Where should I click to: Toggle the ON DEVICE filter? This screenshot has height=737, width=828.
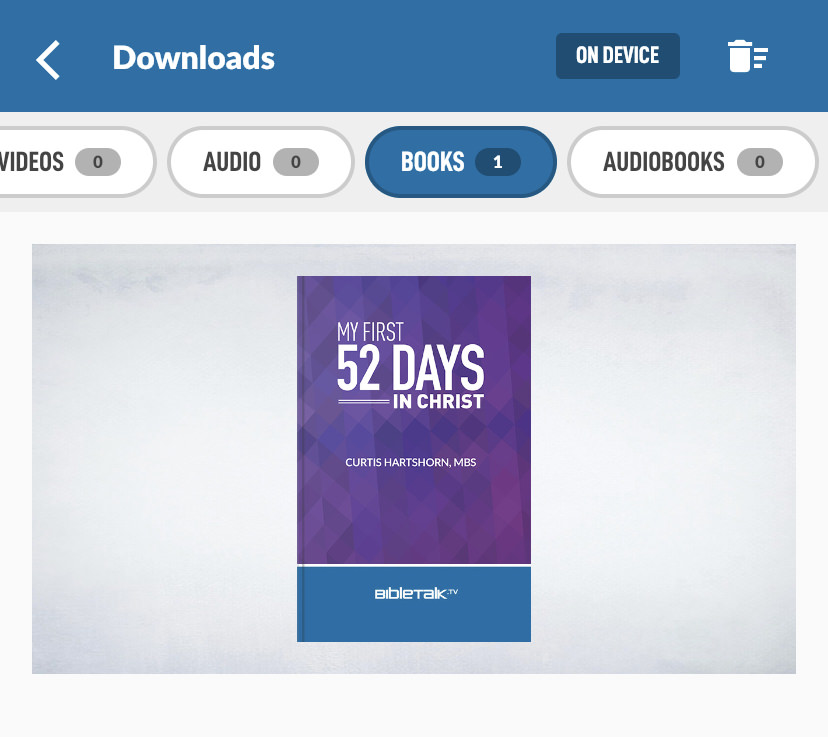pos(617,55)
